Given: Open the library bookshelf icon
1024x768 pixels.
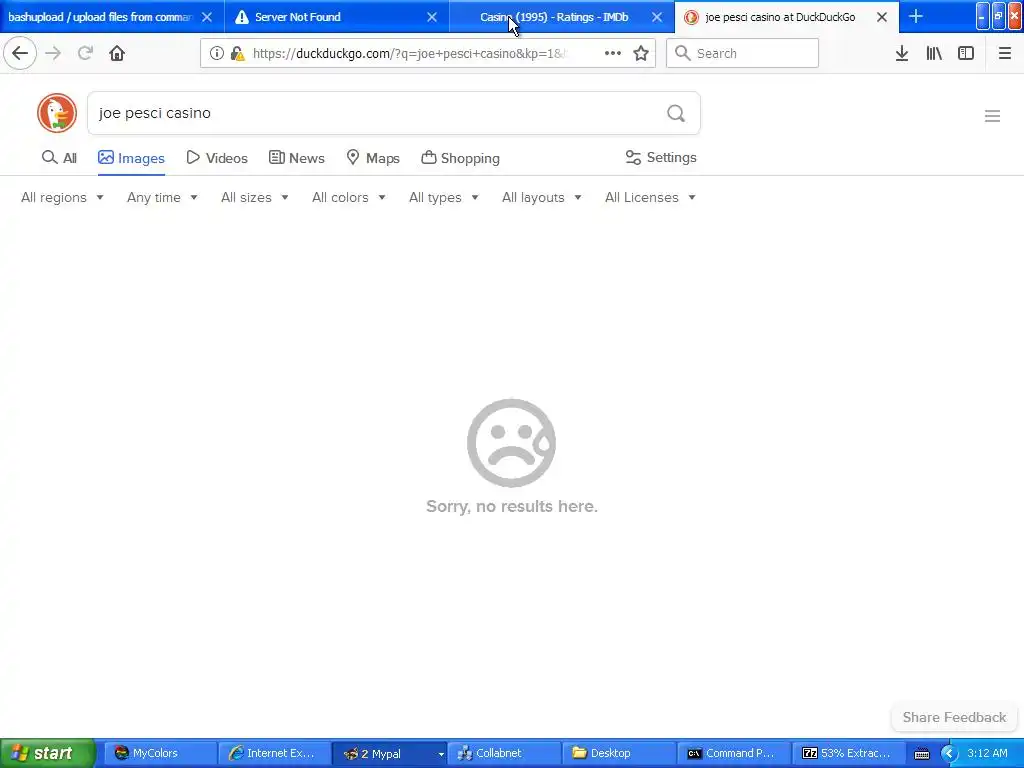Looking at the screenshot, I should coord(934,53).
